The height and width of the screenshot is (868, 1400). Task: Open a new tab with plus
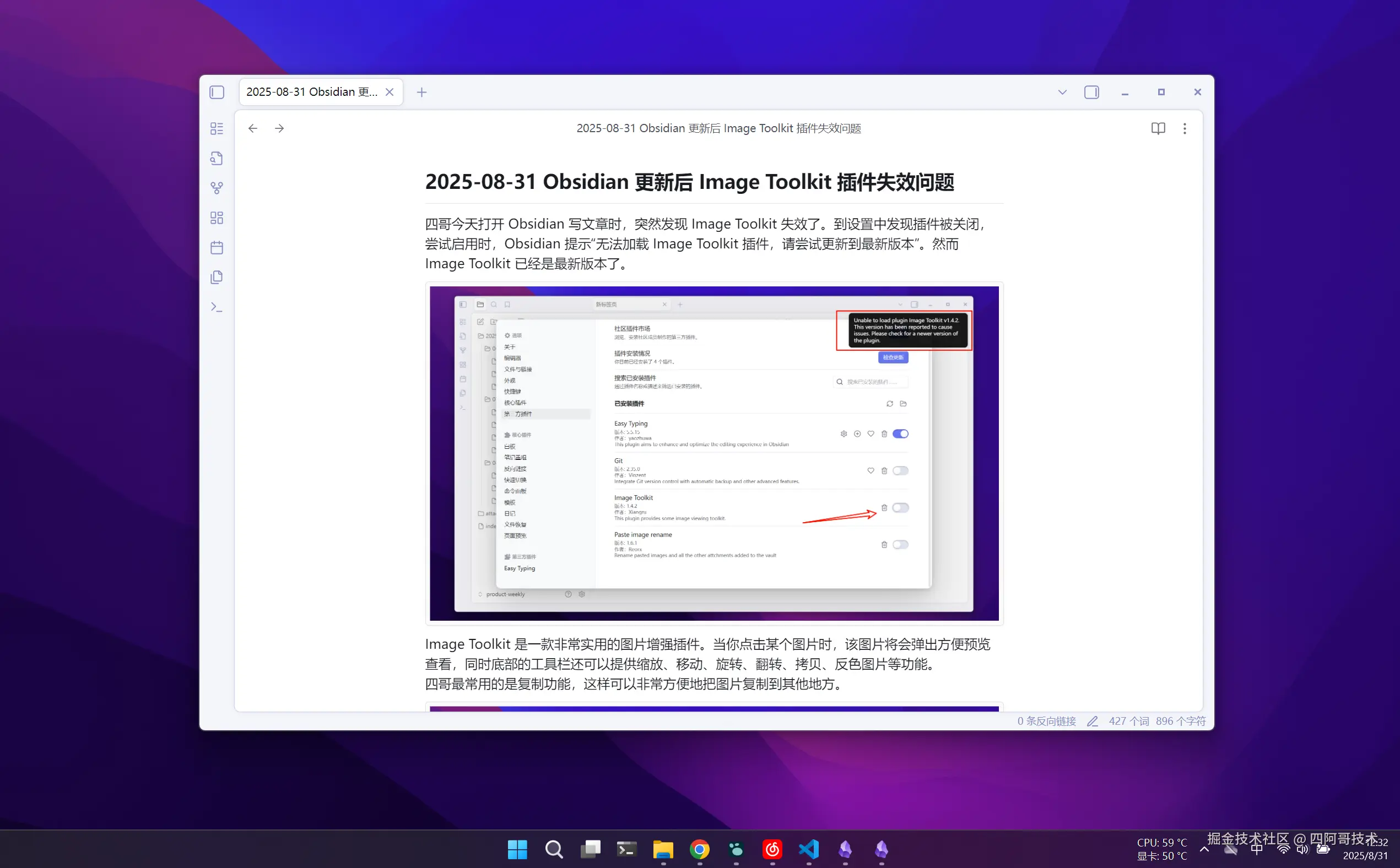[421, 93]
